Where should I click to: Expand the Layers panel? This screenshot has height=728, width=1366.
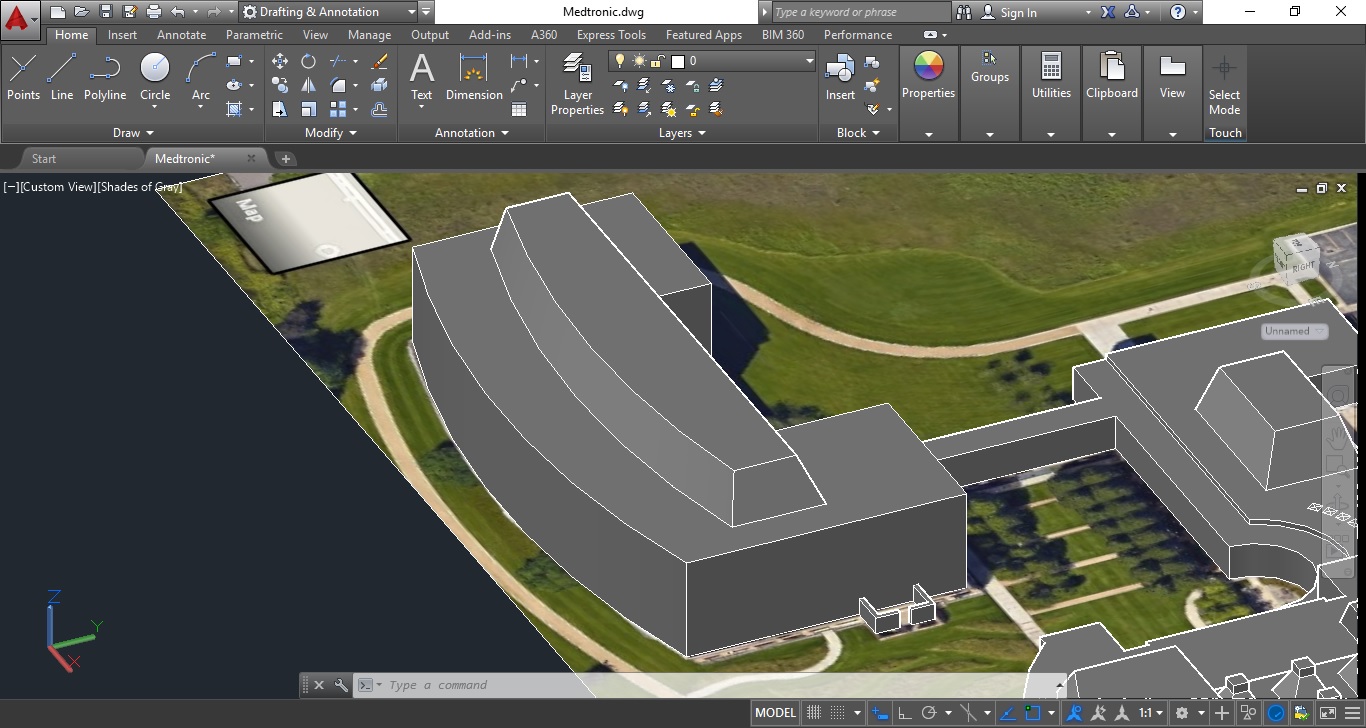[x=682, y=132]
